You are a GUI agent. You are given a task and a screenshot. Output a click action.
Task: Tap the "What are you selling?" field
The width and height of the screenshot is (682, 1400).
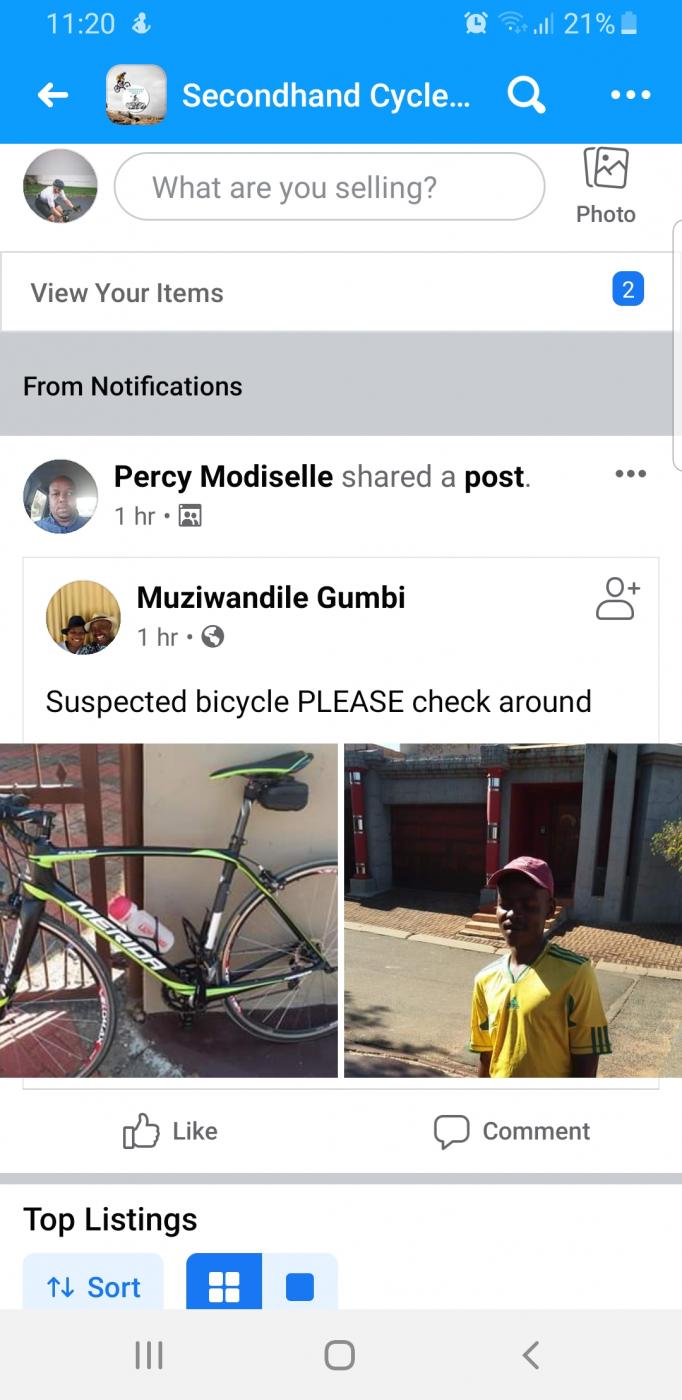tap(330, 187)
